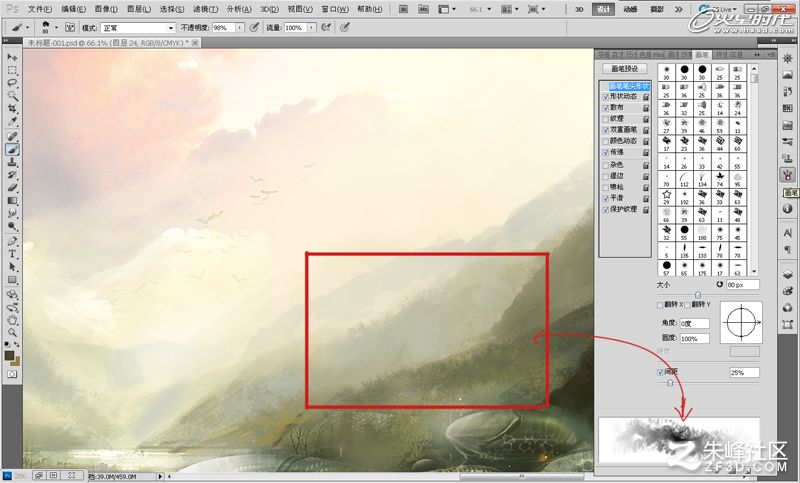This screenshot has height=483, width=800.
Task: Select the Gradient tool
Action: [x=12, y=200]
